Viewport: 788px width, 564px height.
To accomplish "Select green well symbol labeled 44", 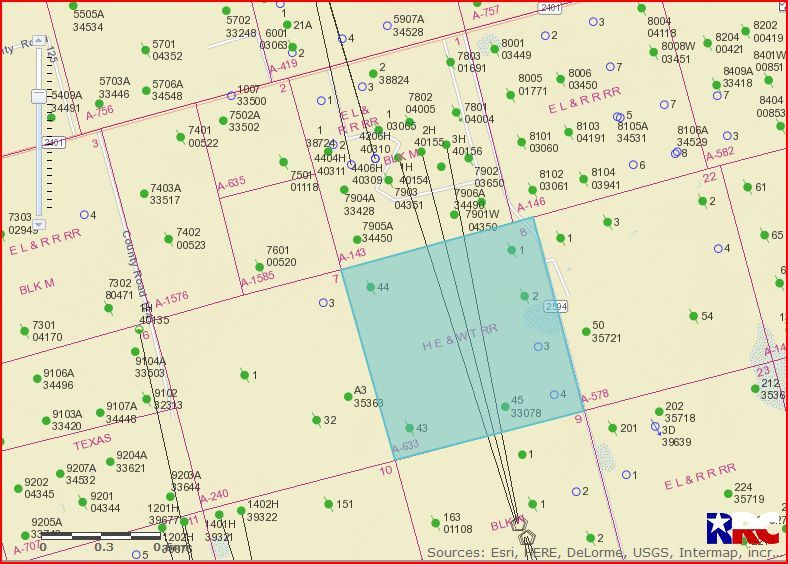I will [x=370, y=287].
